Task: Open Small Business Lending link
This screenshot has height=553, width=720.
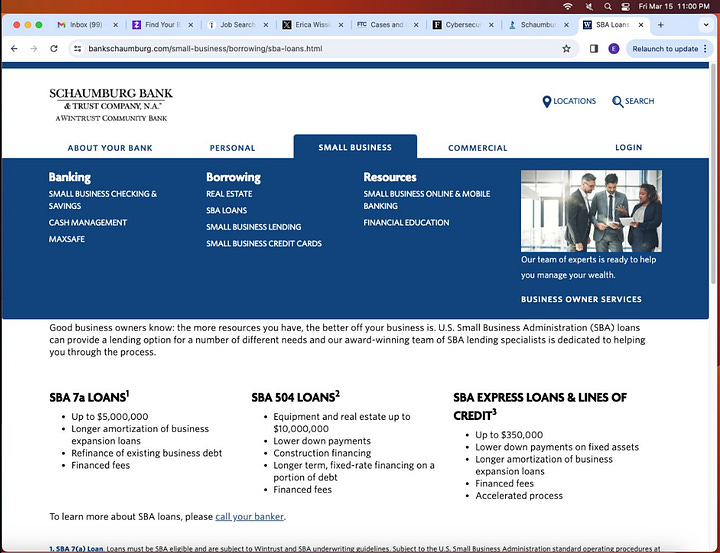Action: pos(253,227)
